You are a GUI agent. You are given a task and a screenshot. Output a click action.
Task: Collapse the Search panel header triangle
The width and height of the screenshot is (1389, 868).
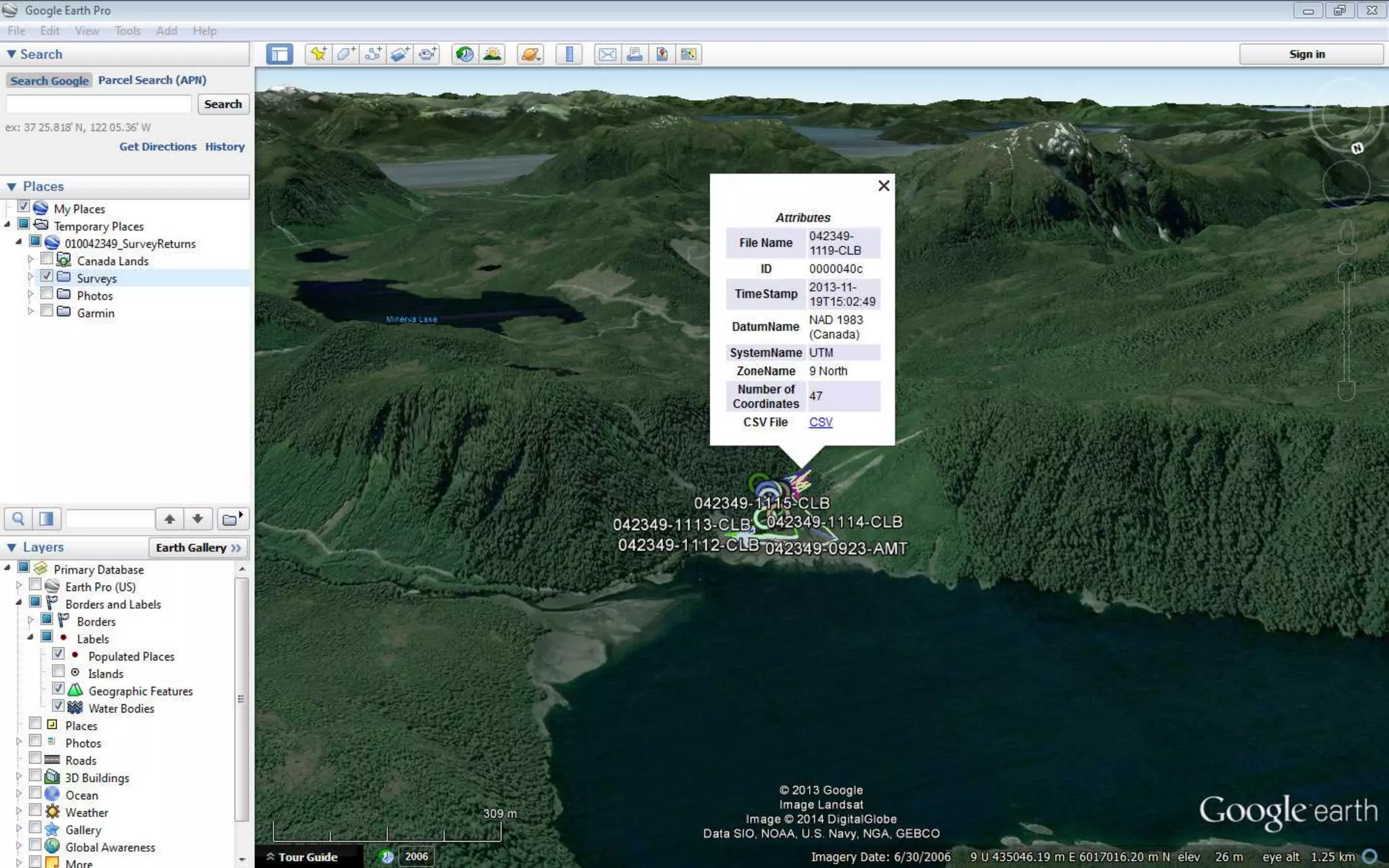click(12, 54)
